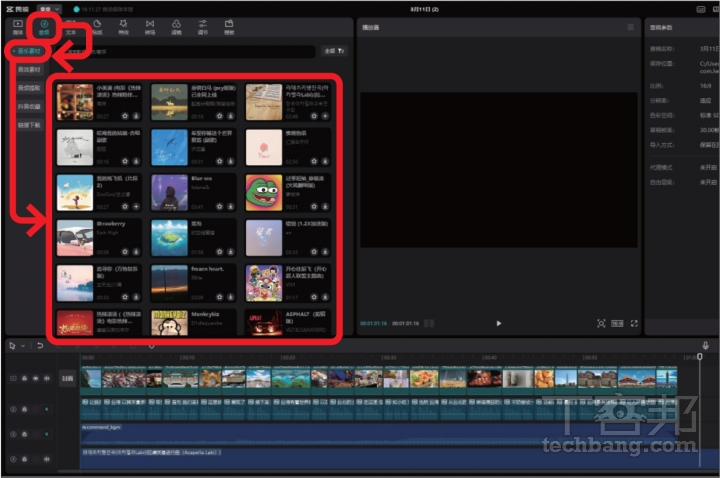Click the timeline playhead marker
720x478 pixels.
tap(699, 356)
